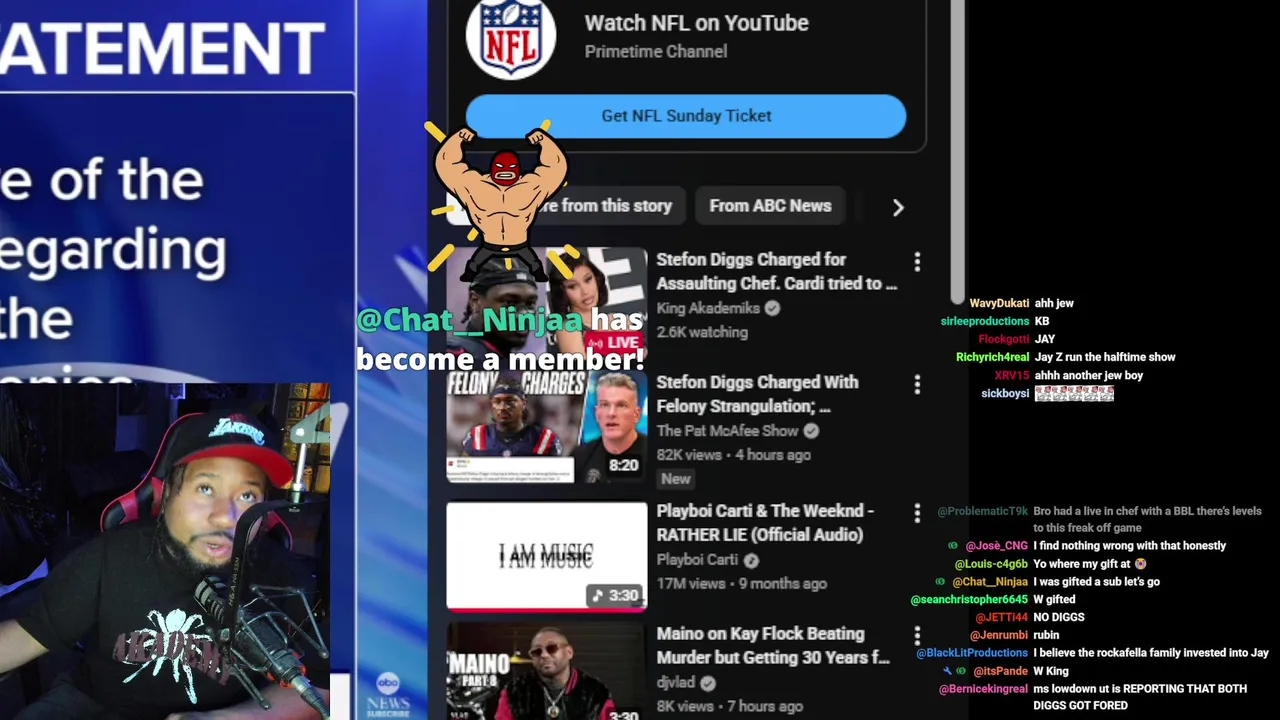Image resolution: width=1280 pixels, height=720 pixels.
Task: Click @Jenrumbi username in chat
Action: [999, 635]
